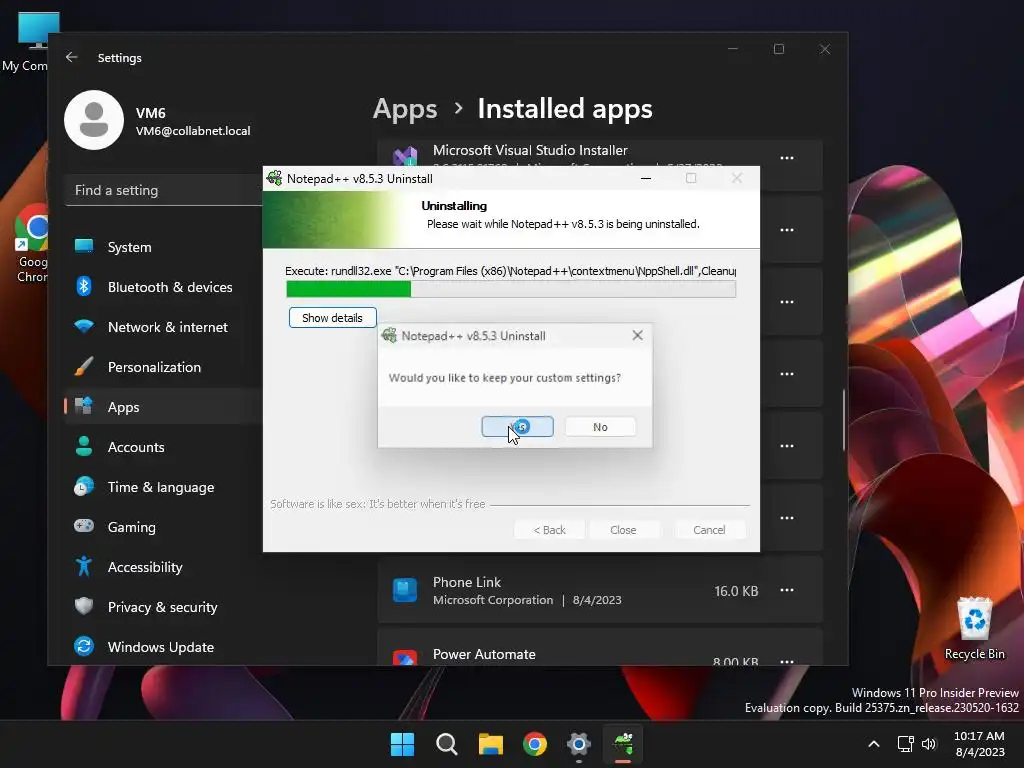Click the VM6 profile avatar
The height and width of the screenshot is (768, 1024).
94,120
